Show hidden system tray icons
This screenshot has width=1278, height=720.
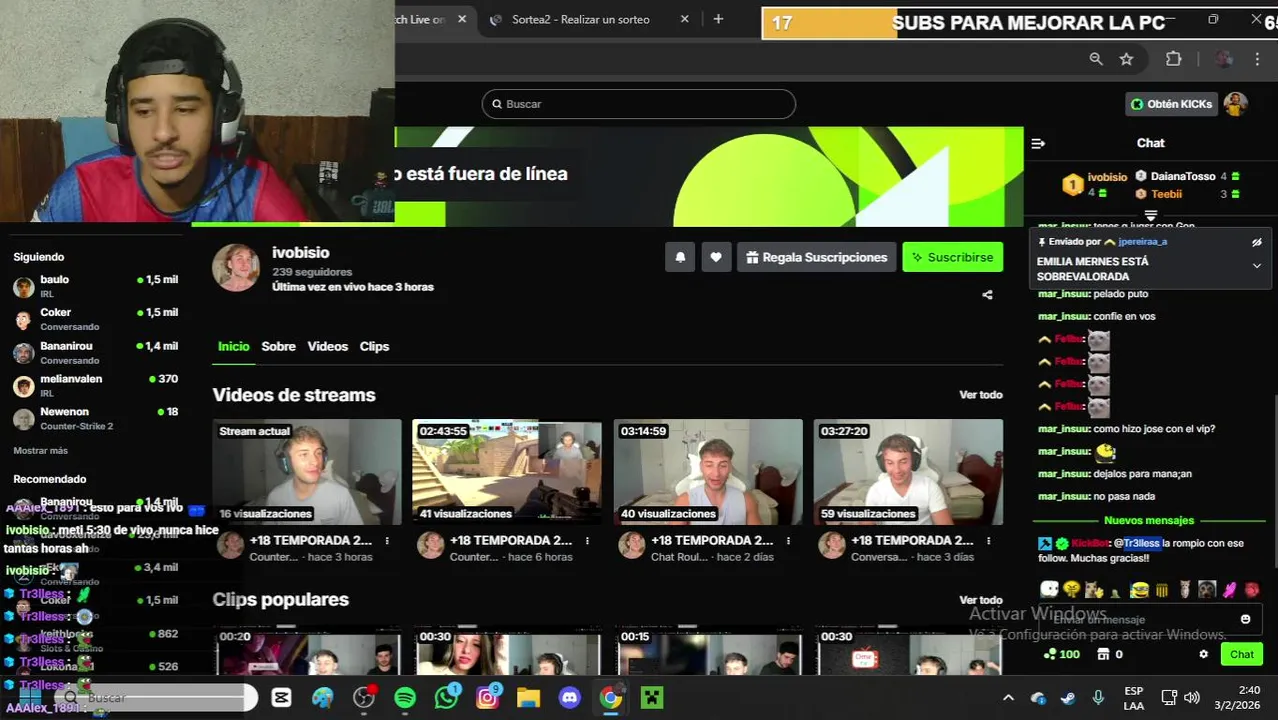tap(1008, 698)
